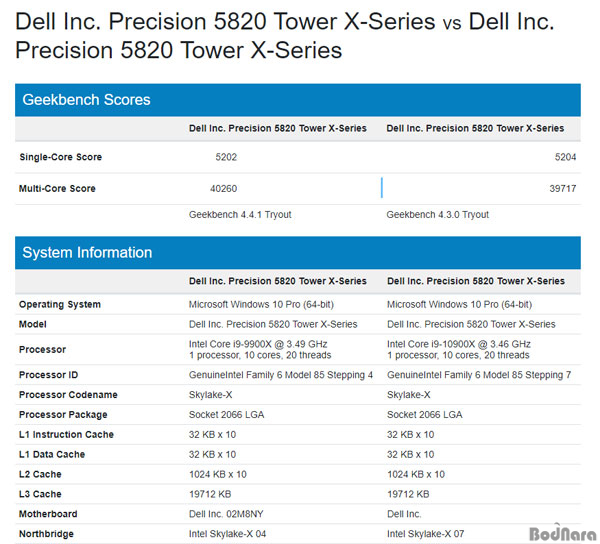Click the Processor ID Stepping 7 value

pos(479,375)
